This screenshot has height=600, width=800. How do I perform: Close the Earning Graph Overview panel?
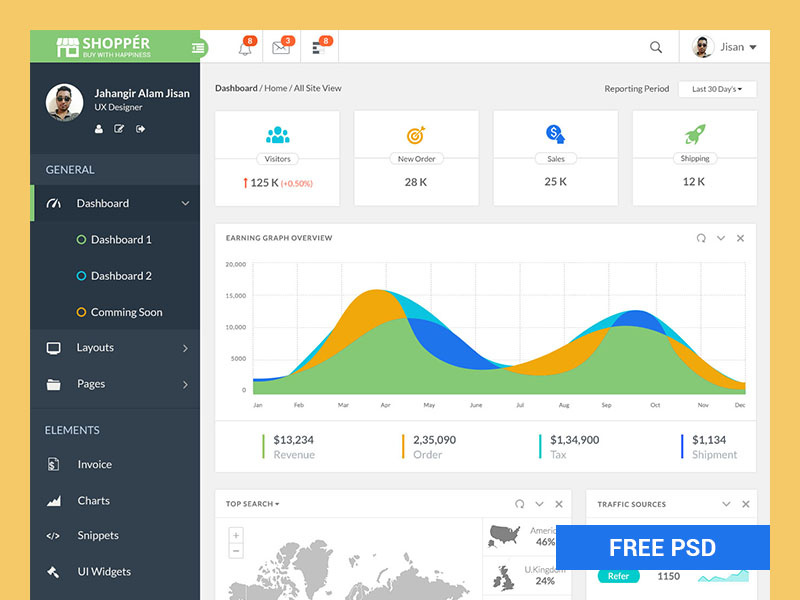point(740,238)
